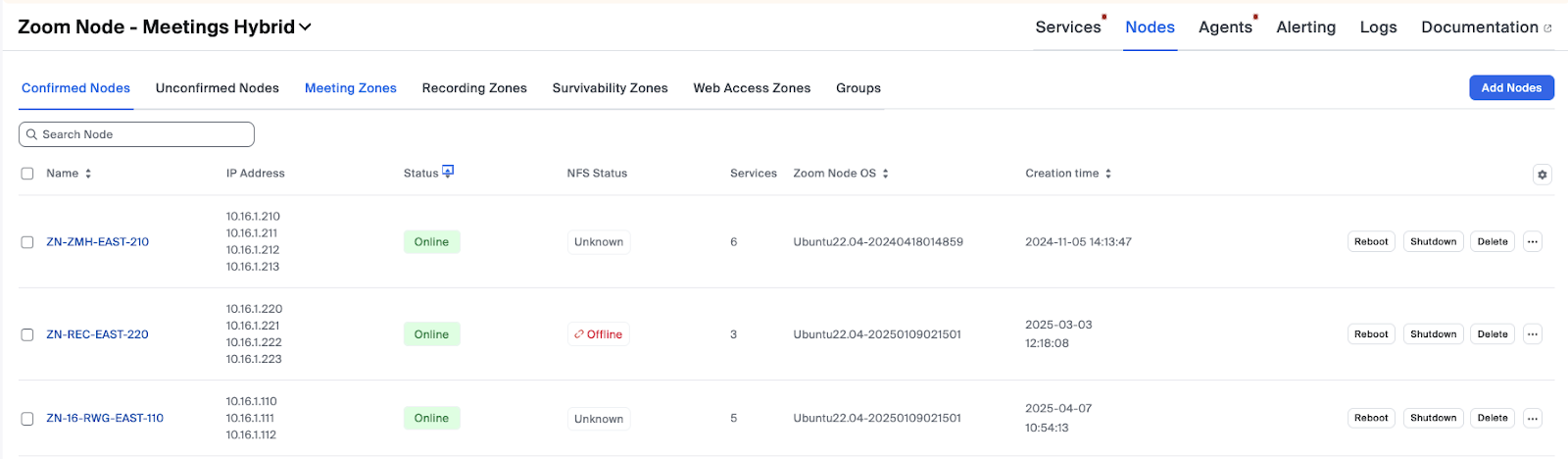Image resolution: width=1568 pixels, height=459 pixels.
Task: Sort by Creation time arrows
Action: 1108,174
